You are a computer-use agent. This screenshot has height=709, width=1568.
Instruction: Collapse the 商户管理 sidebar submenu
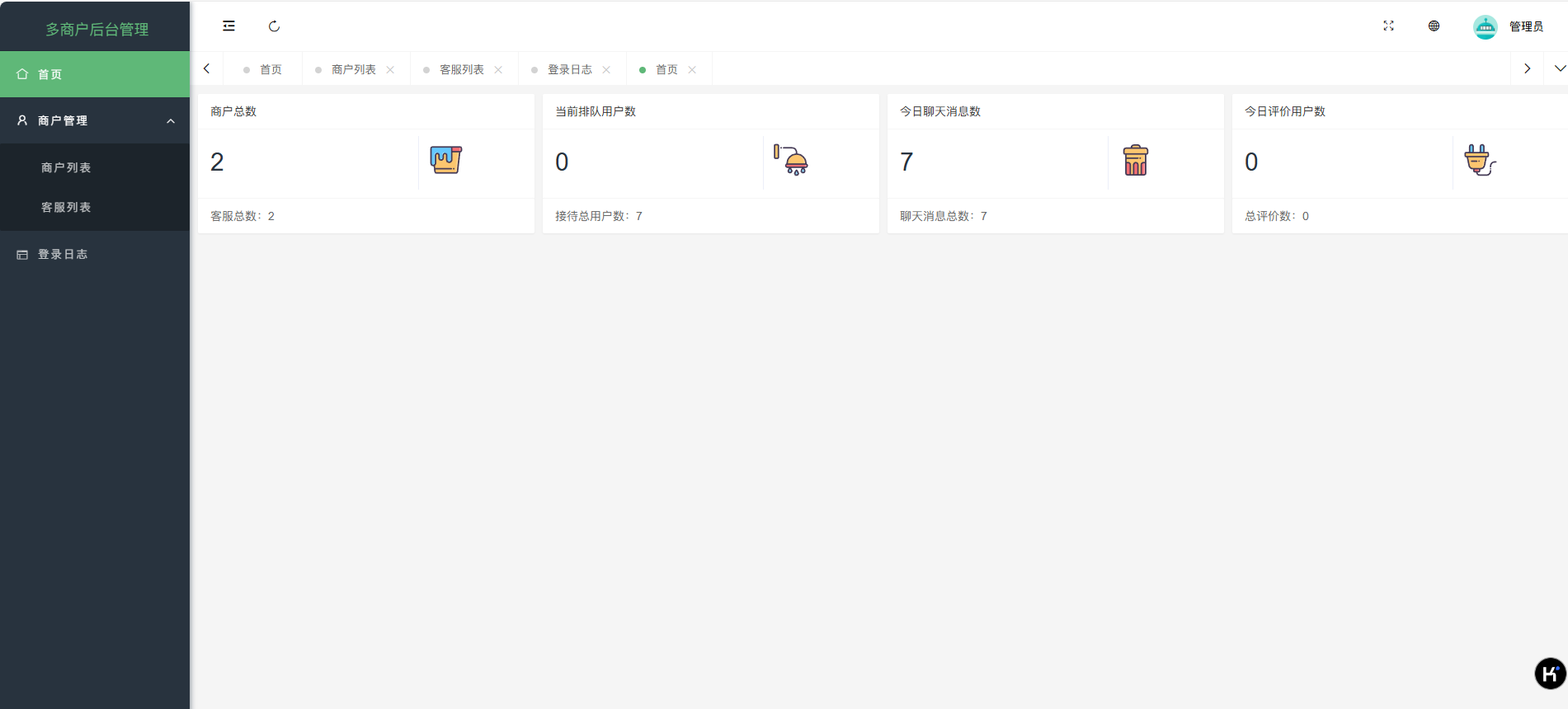171,121
